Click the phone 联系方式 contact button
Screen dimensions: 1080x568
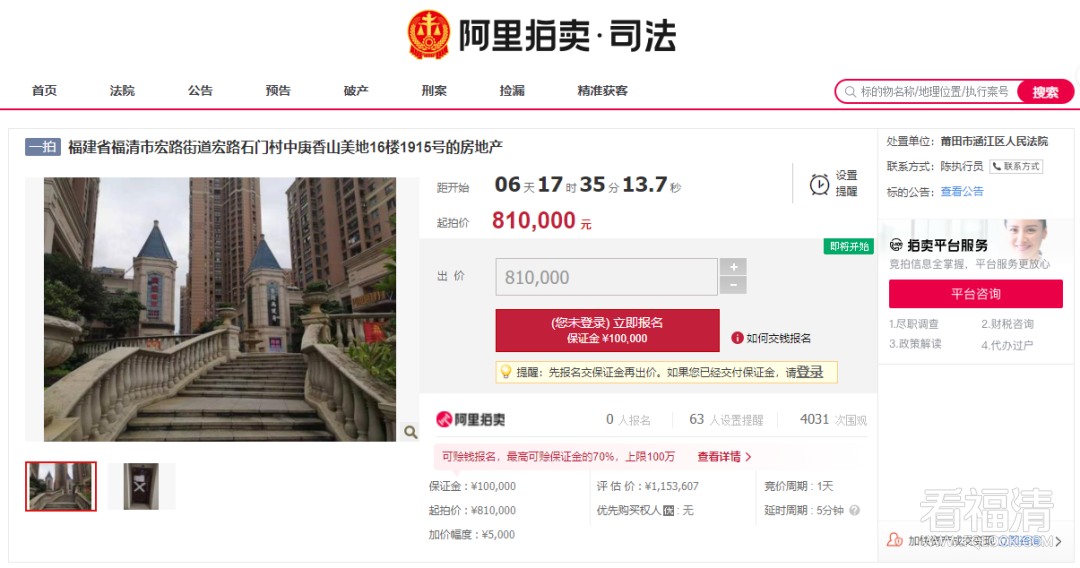[1017, 166]
